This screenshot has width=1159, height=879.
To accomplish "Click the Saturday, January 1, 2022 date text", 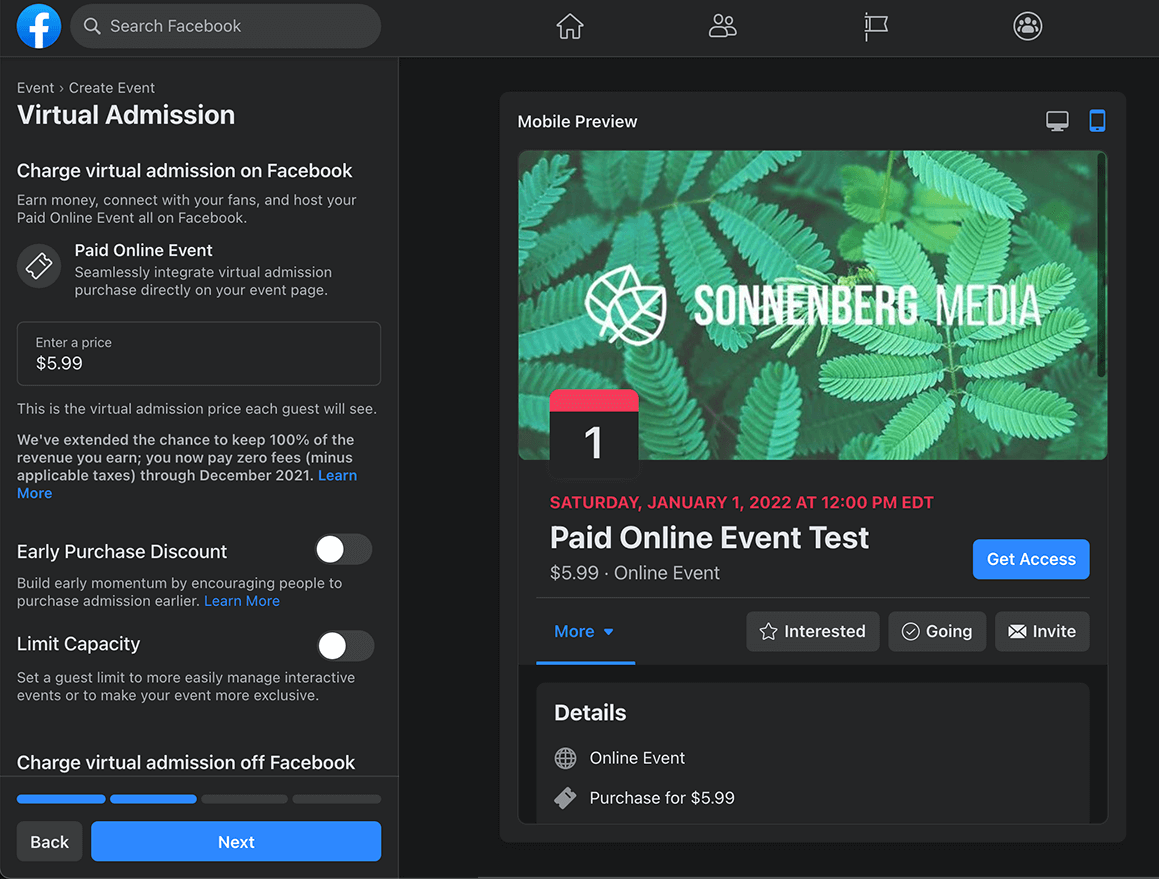I will click(x=741, y=503).
